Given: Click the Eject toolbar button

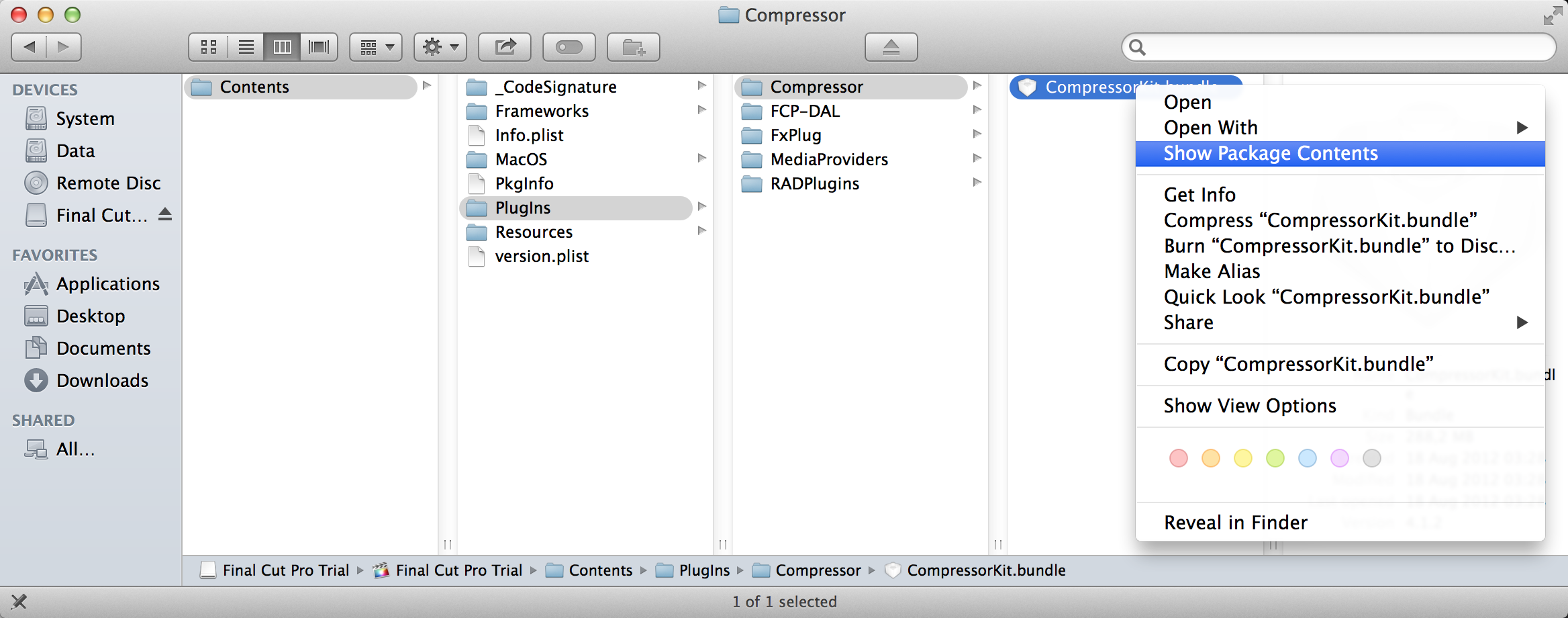Looking at the screenshot, I should pos(891,47).
